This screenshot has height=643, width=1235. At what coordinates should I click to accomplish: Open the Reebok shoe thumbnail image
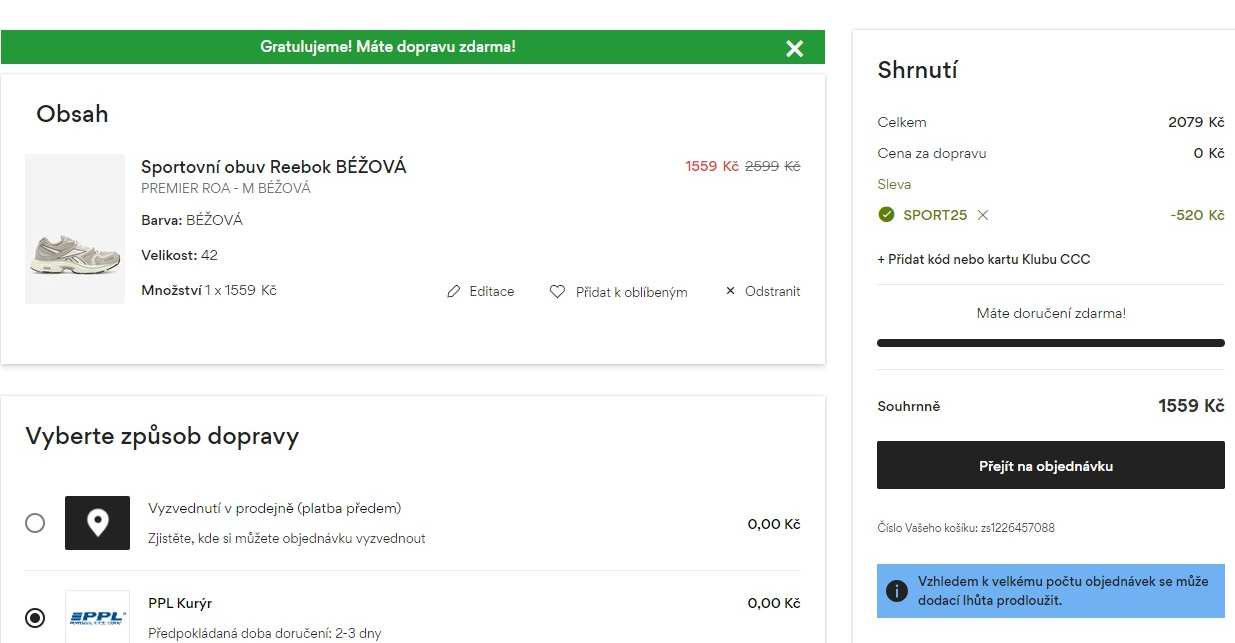(75, 229)
